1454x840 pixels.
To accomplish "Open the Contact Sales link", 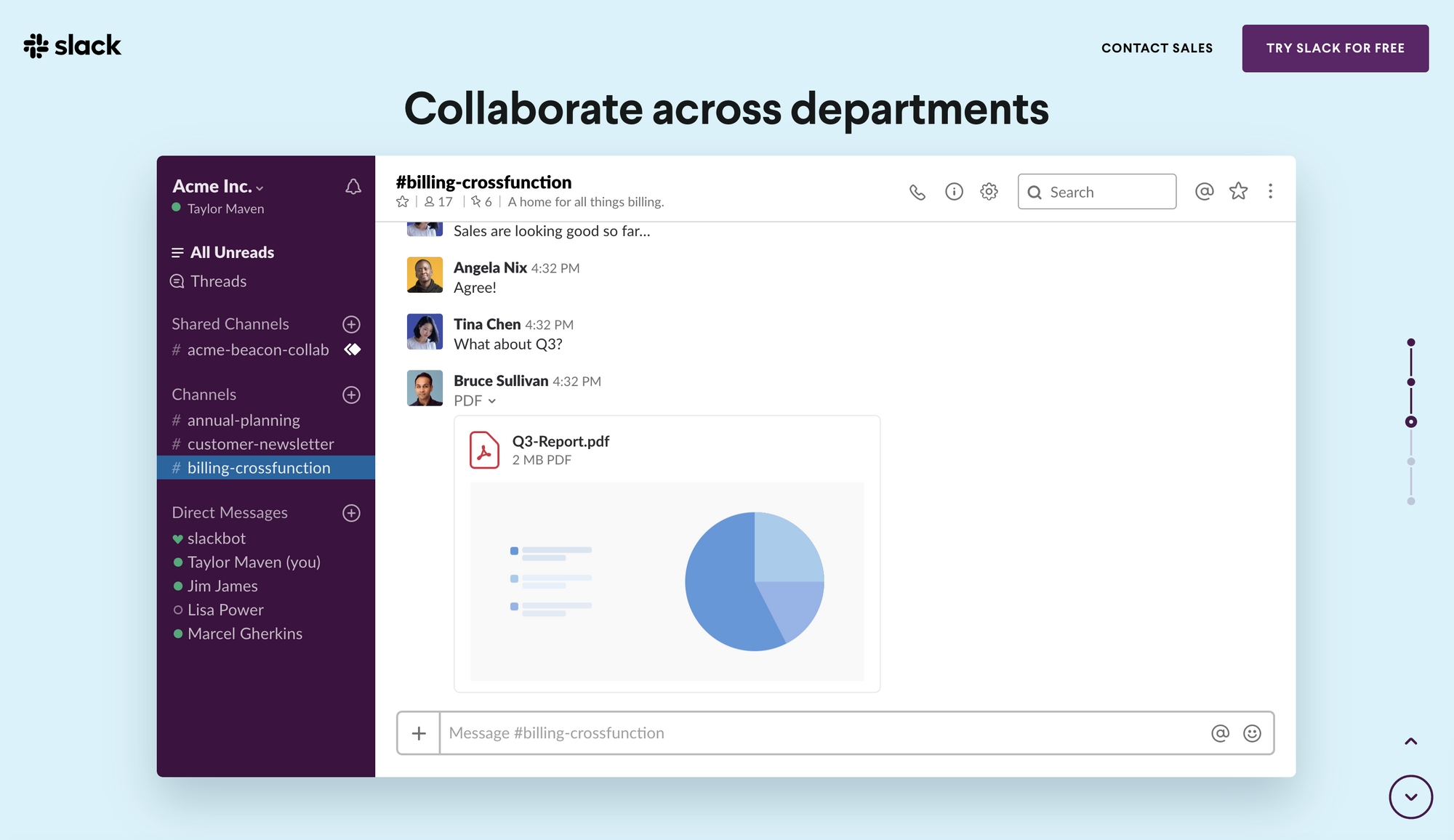I will click(1157, 48).
